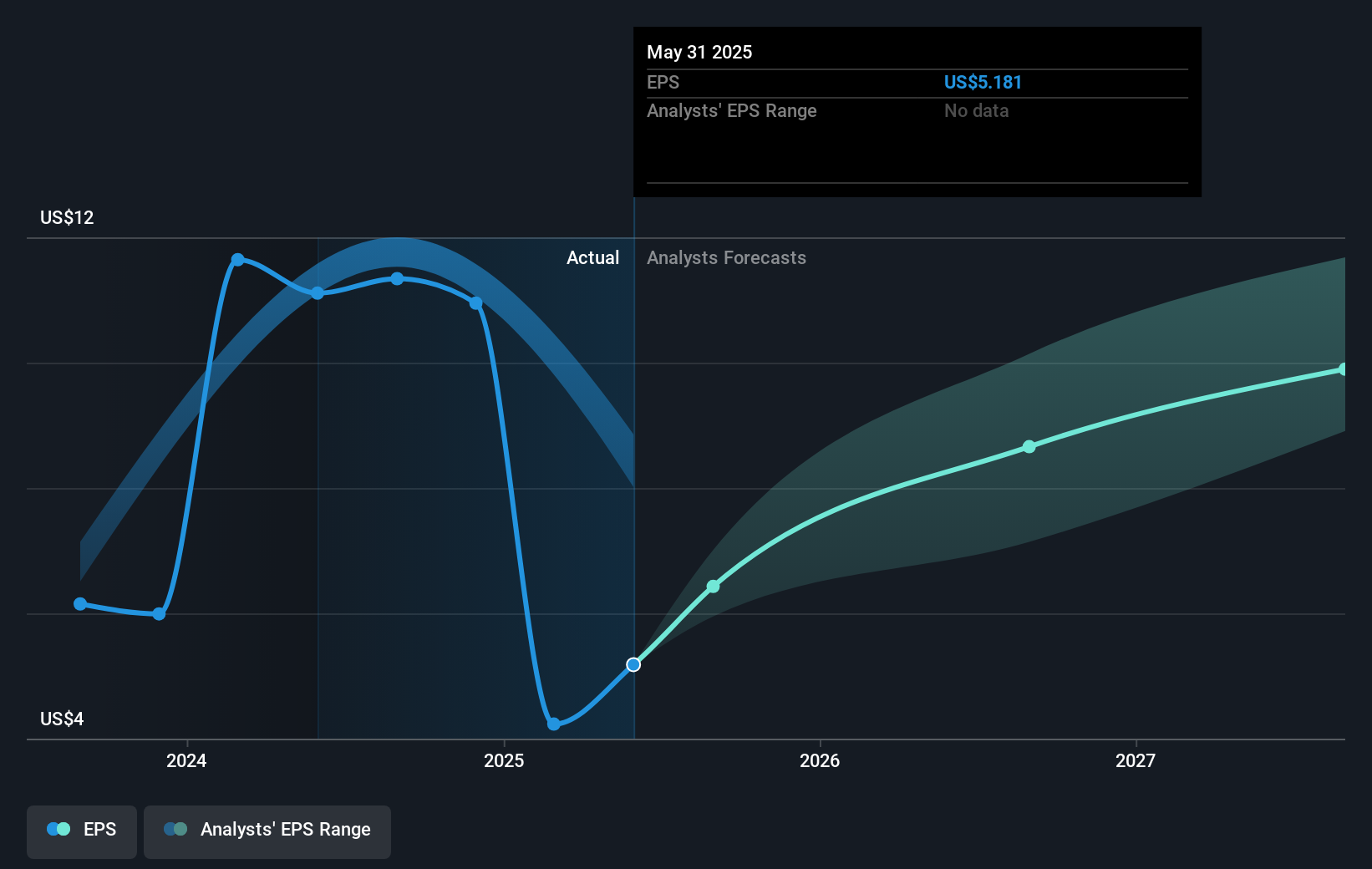Click the 2025 x-axis label
Image resolution: width=1372 pixels, height=869 pixels.
(504, 760)
